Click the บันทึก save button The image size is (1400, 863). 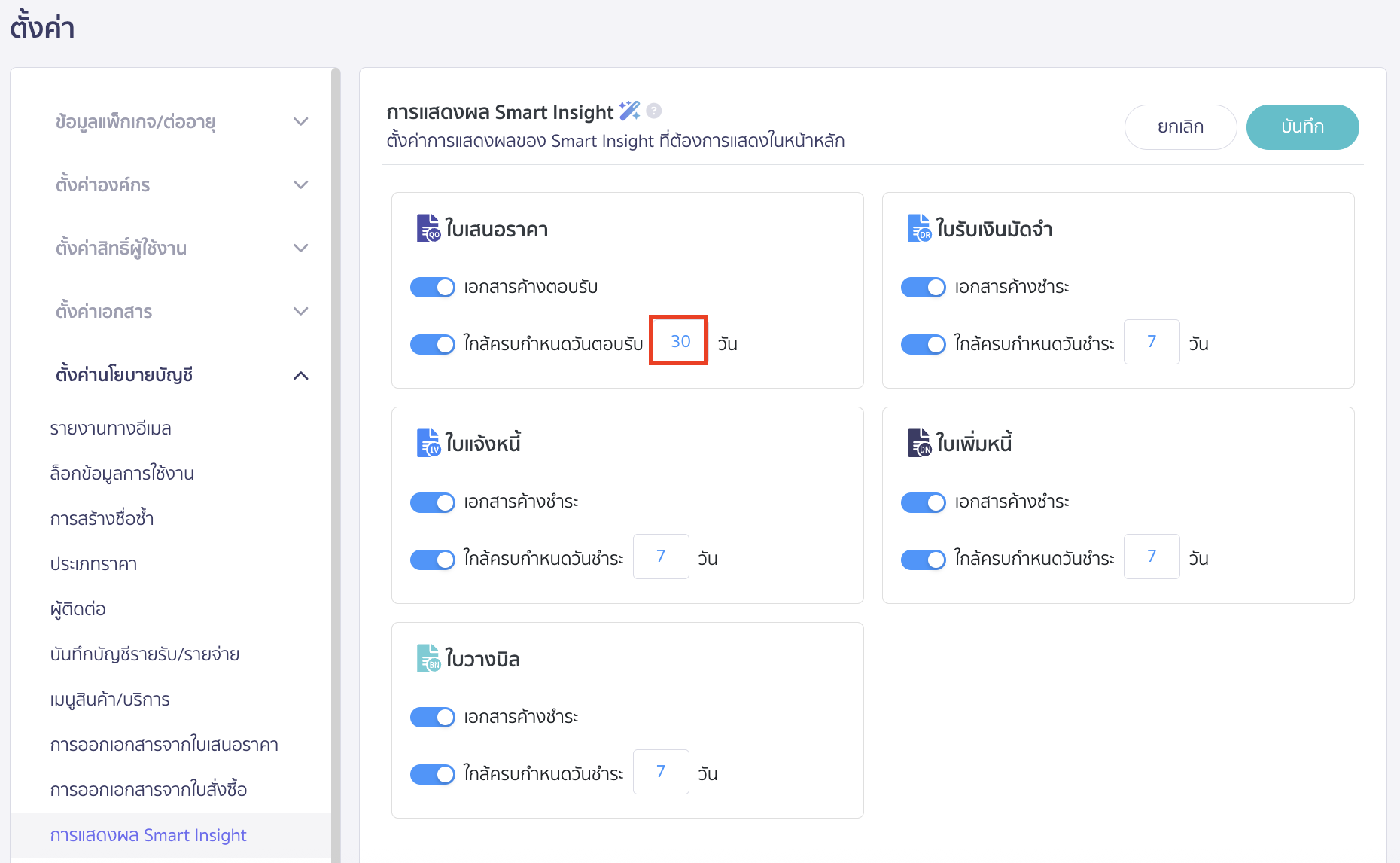[x=1302, y=127]
